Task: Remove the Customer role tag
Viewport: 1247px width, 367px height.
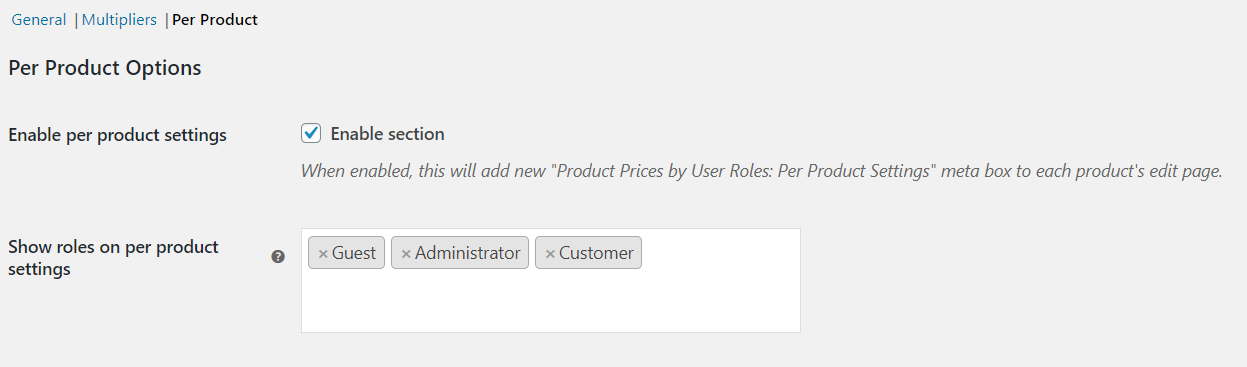Action: coord(550,254)
